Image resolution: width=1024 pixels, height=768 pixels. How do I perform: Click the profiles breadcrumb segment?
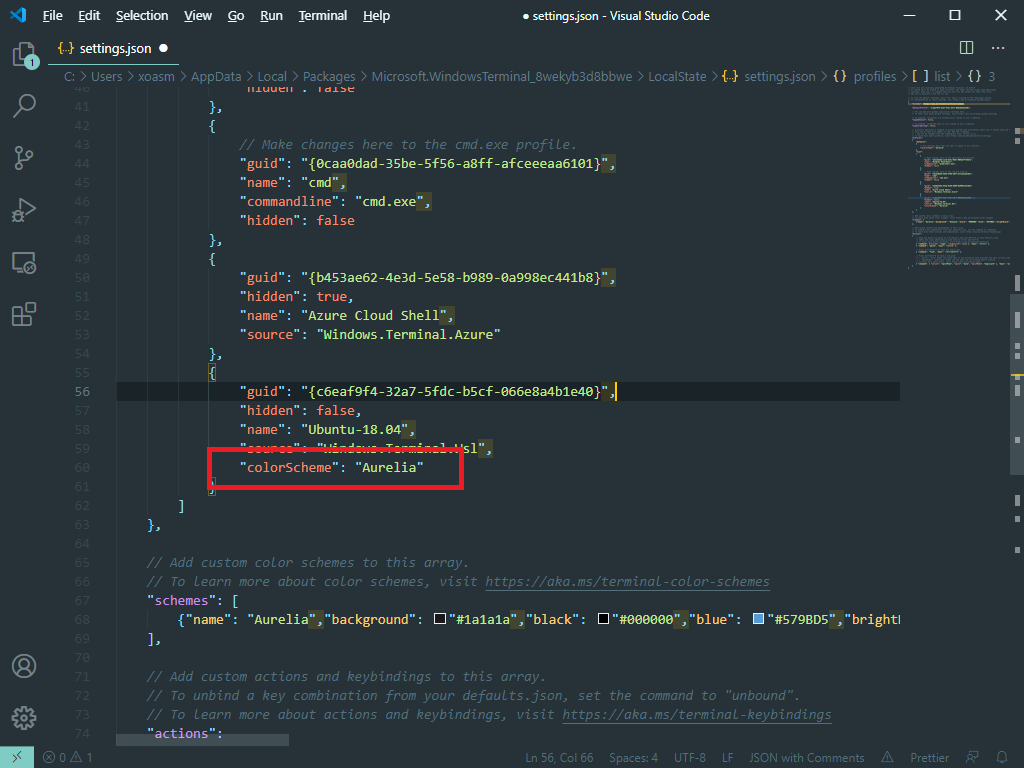coord(865,76)
